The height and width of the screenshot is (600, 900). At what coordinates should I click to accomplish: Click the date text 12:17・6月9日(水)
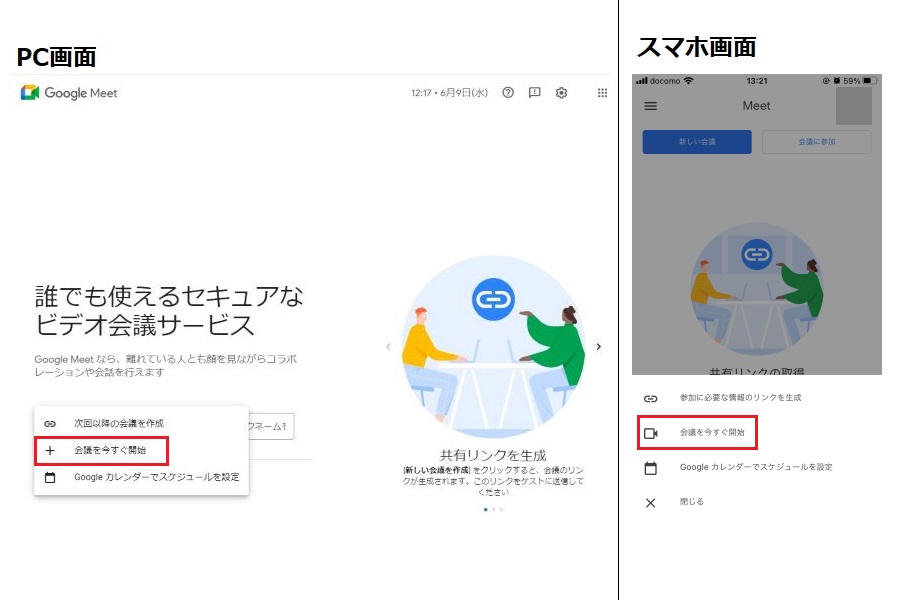(449, 92)
